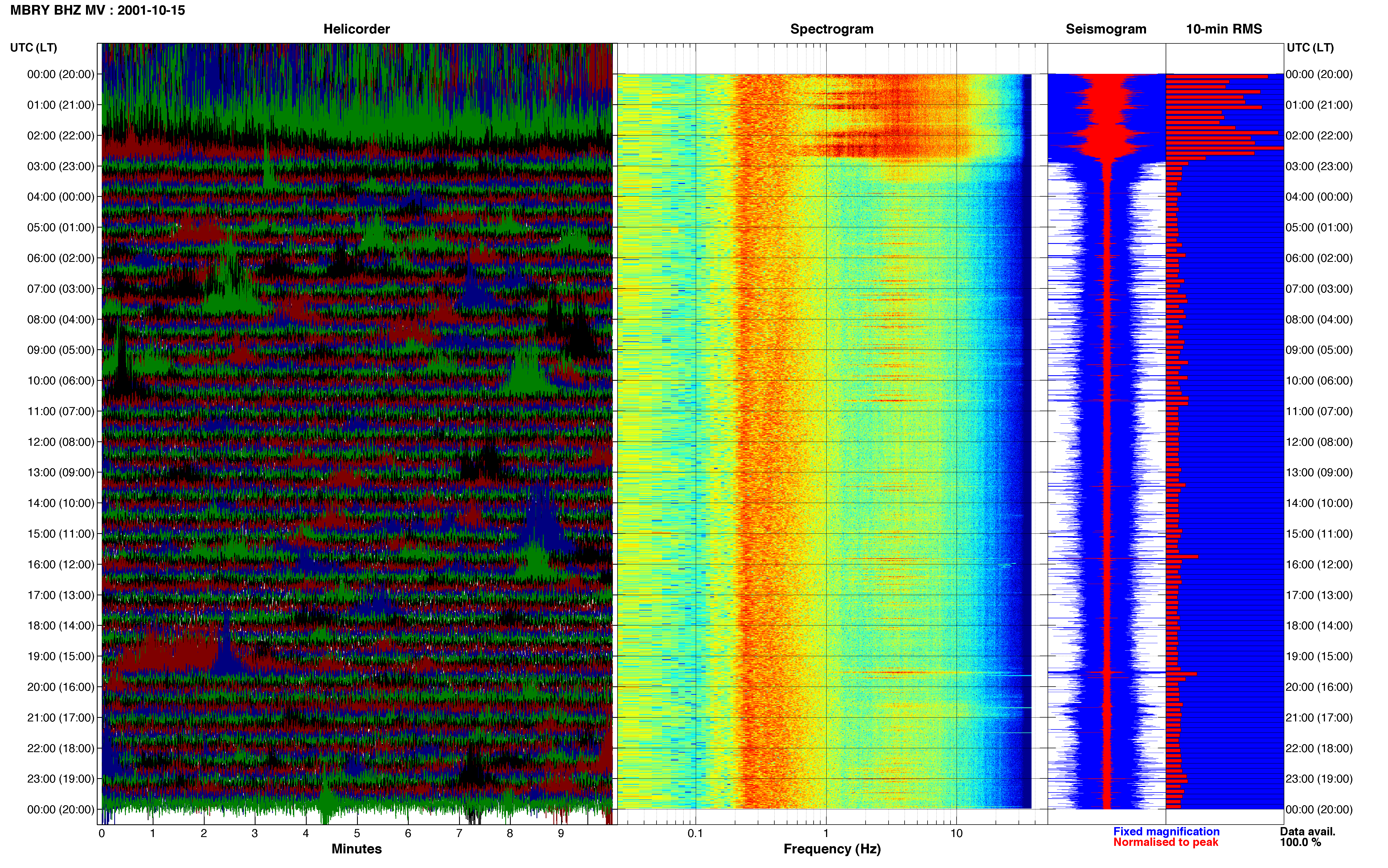Click 15:00 (11:00) on the 10-min RMS time axis
1388x868 pixels.
1319,534
